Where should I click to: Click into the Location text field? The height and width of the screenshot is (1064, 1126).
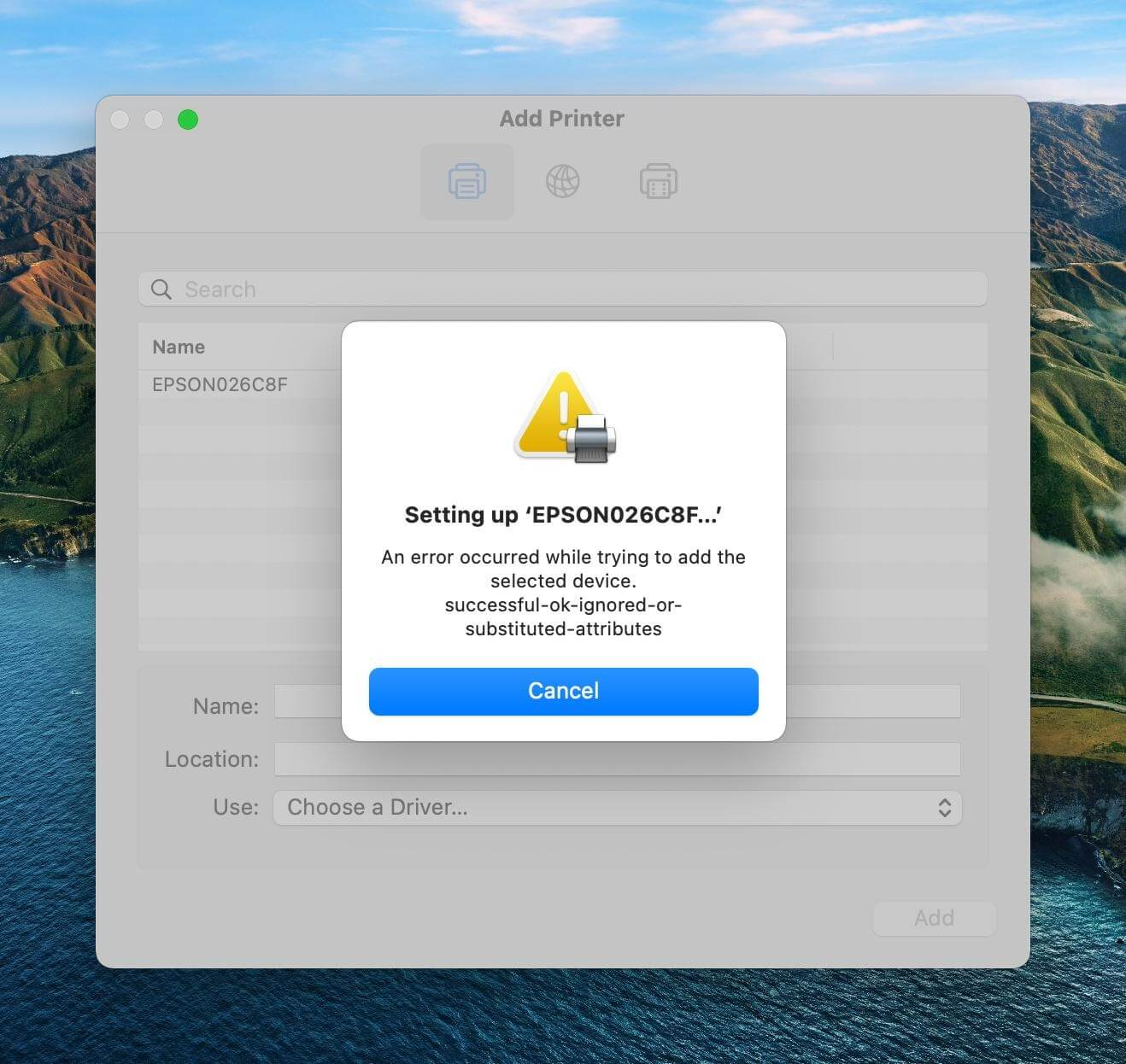pos(617,759)
